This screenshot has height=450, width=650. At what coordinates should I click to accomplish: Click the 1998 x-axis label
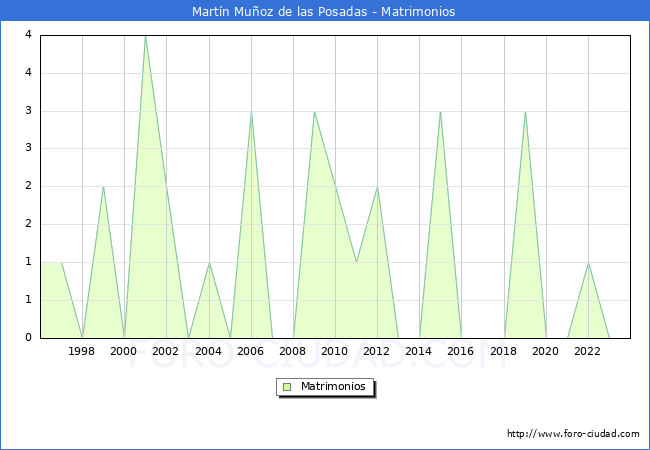[82, 351]
